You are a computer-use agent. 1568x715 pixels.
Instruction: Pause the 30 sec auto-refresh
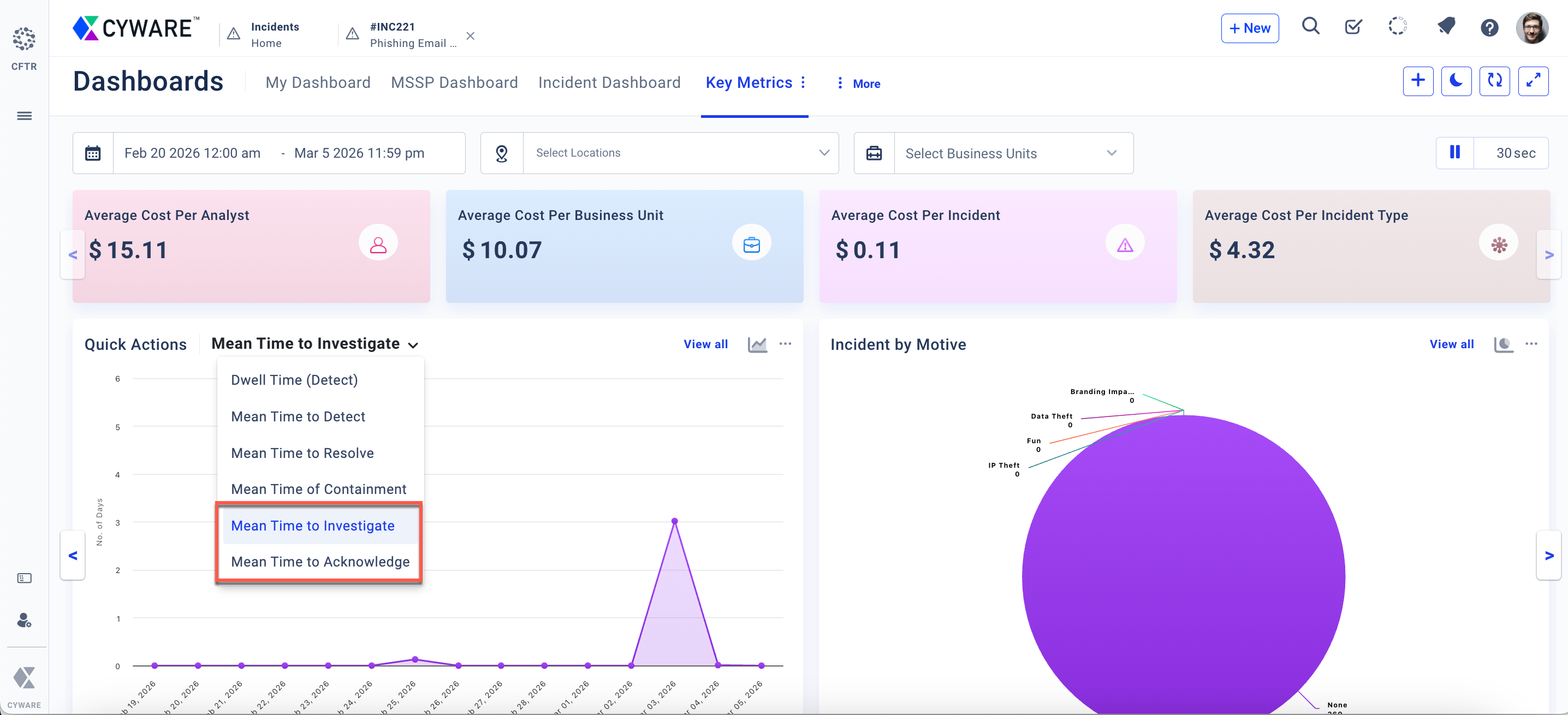(x=1455, y=153)
